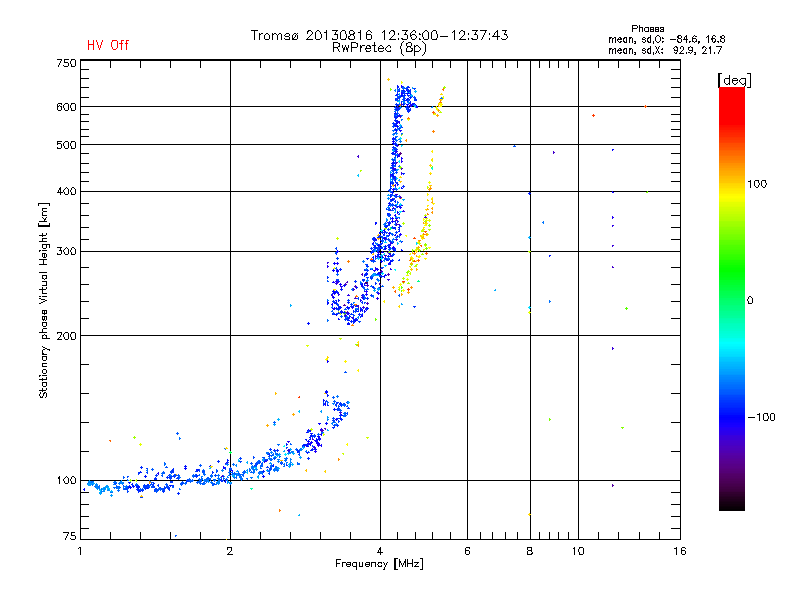Image resolution: width=800 pixels, height=600 pixels.
Task: Click the "6" x-axis tick label
Action: [467, 551]
